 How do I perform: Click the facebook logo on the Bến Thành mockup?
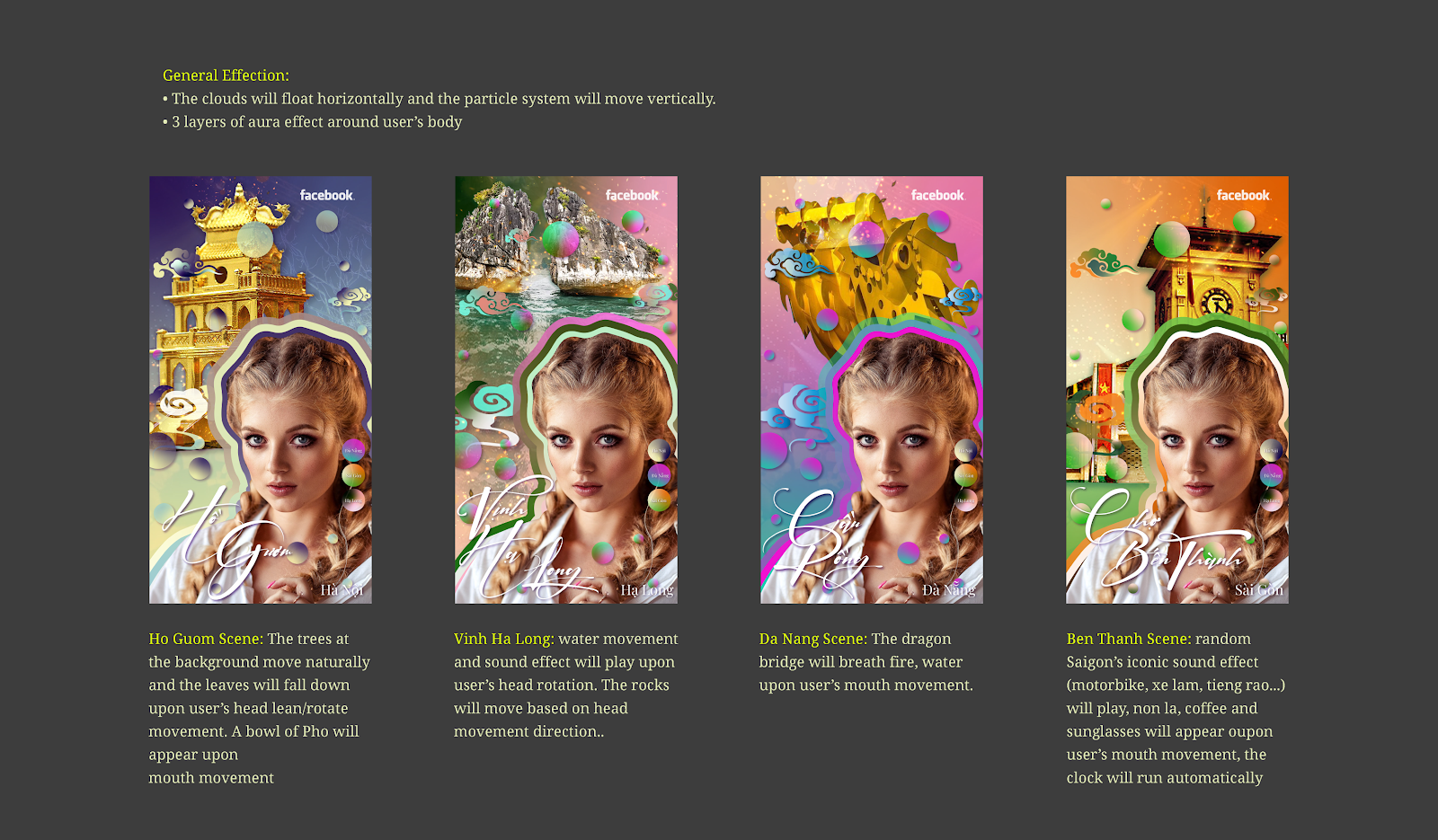coord(1243,195)
